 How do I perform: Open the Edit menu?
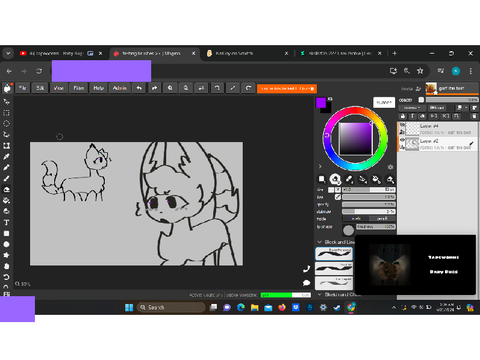coord(40,88)
